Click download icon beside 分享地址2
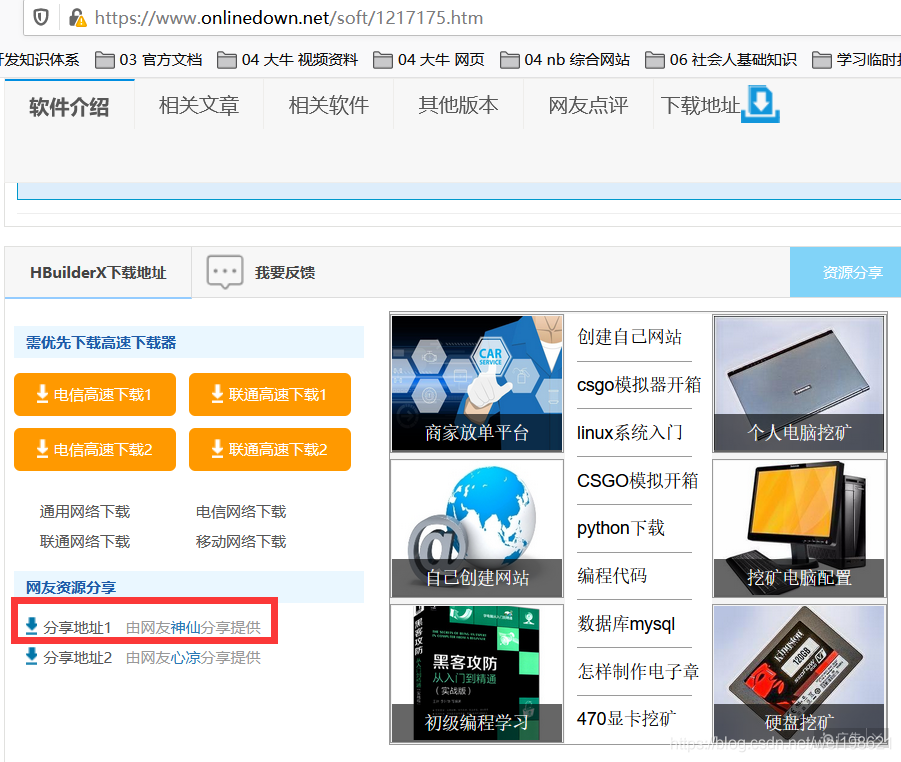Image resolution: width=901 pixels, height=762 pixels. pyautogui.click(x=32, y=656)
